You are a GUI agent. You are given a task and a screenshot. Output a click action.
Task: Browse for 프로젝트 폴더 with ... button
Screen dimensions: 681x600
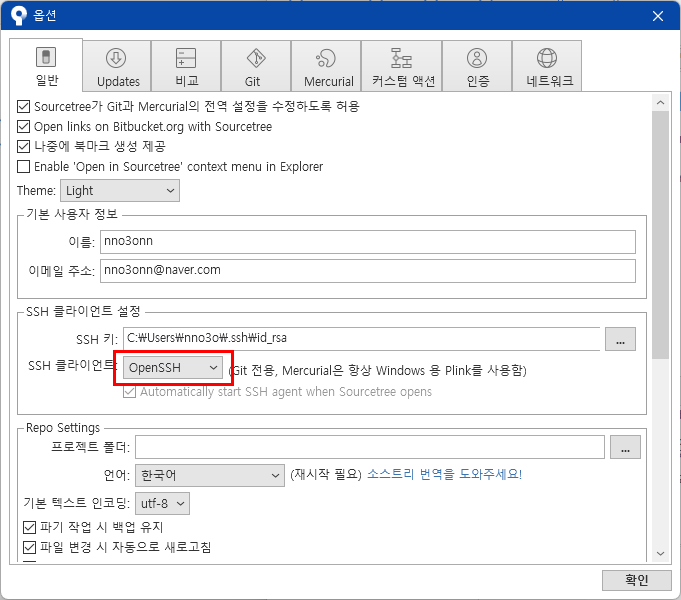click(625, 447)
